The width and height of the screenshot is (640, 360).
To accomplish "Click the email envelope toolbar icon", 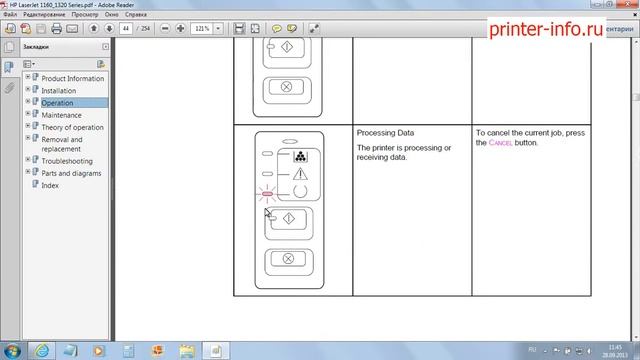I will pos(72,29).
